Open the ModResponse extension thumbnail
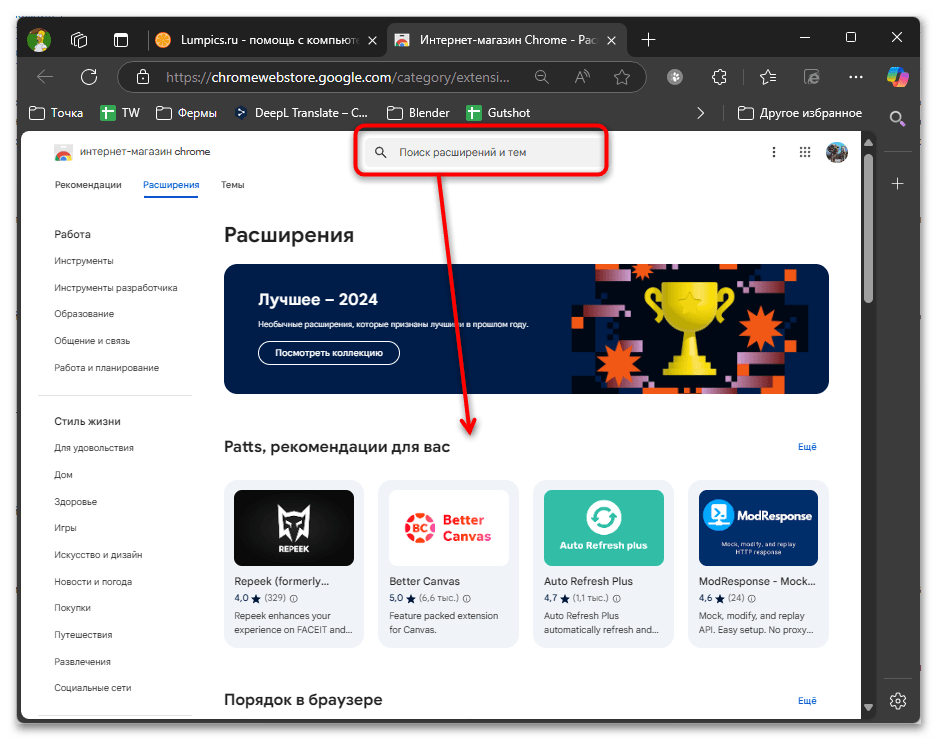 tap(758, 528)
